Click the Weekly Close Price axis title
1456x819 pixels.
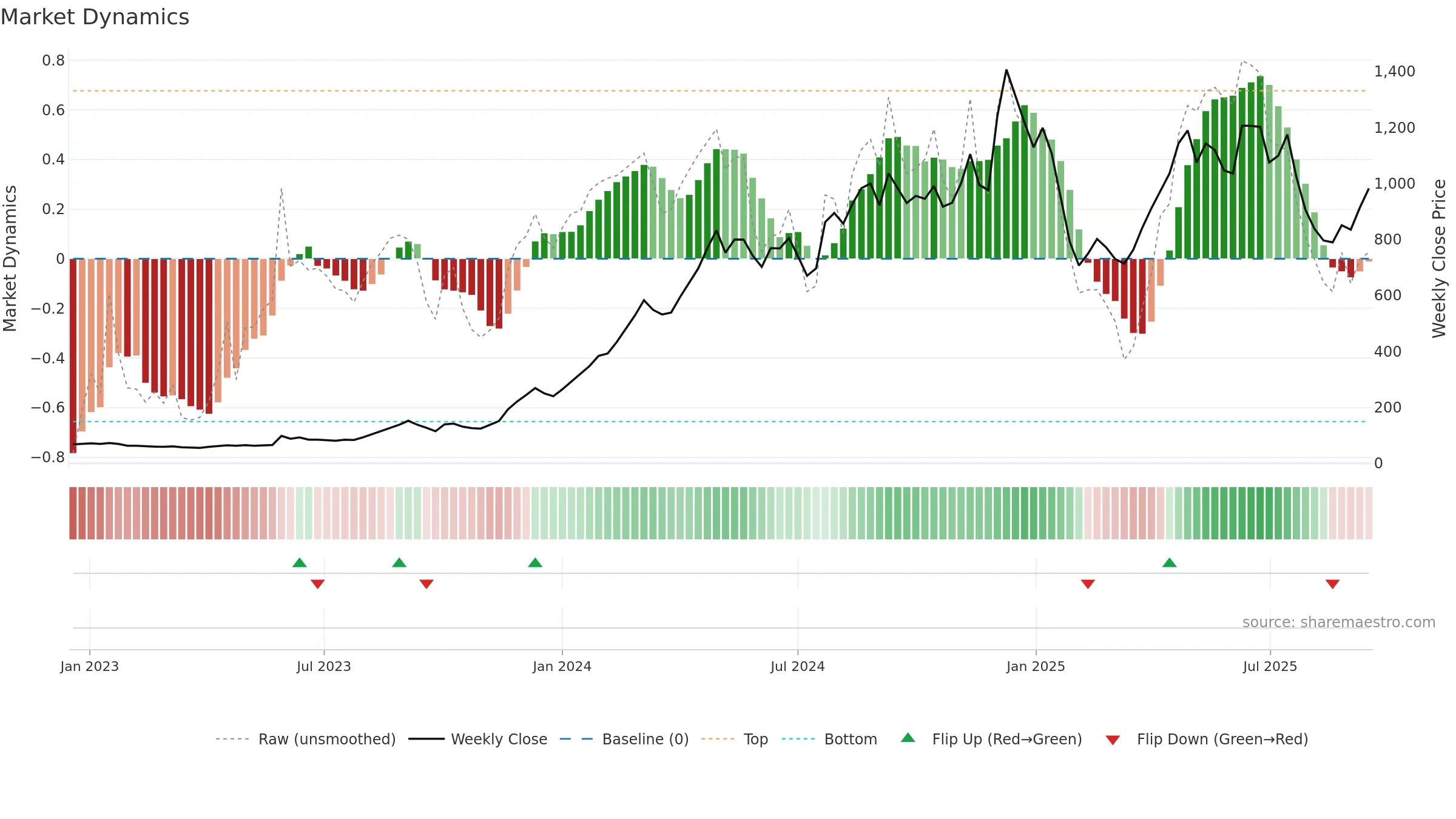[1439, 258]
